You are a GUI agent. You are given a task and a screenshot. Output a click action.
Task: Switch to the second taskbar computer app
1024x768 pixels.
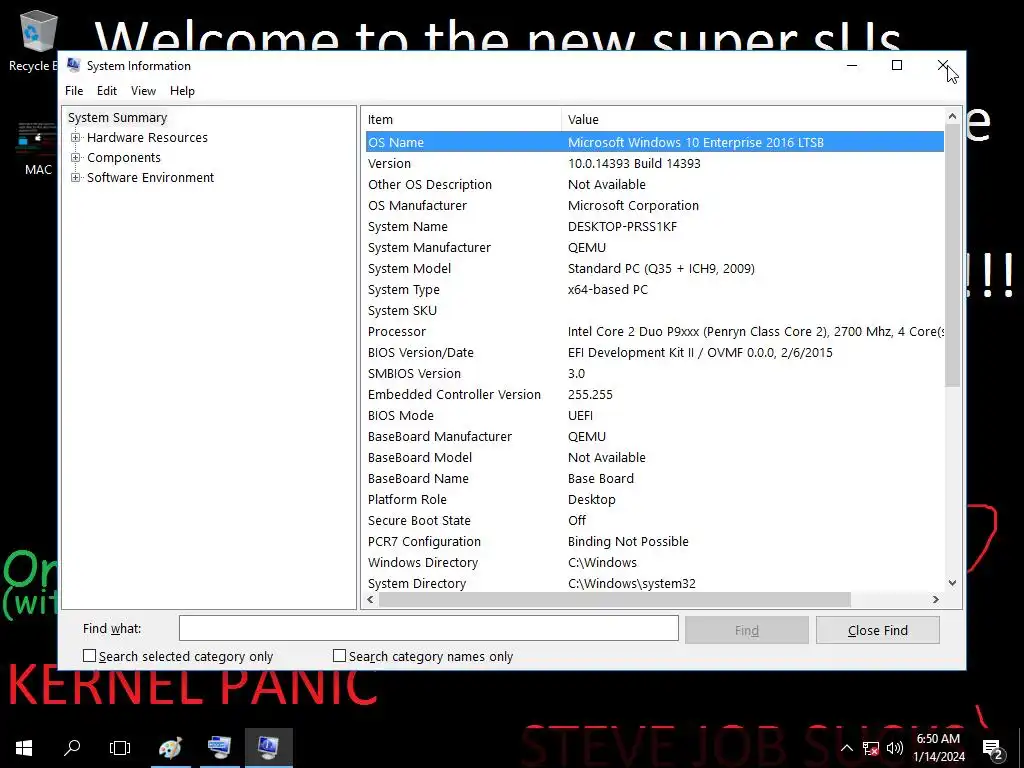(x=219, y=747)
